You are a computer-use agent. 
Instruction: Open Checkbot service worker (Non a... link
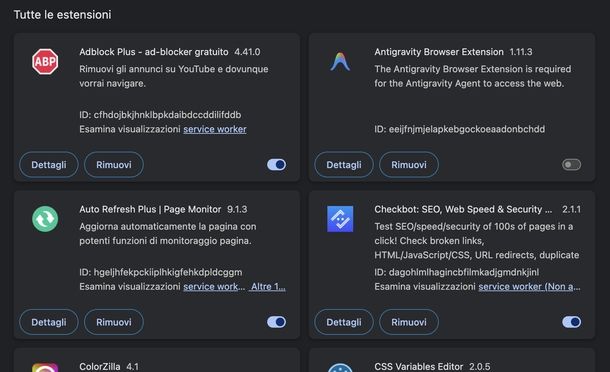pyautogui.click(x=529, y=286)
